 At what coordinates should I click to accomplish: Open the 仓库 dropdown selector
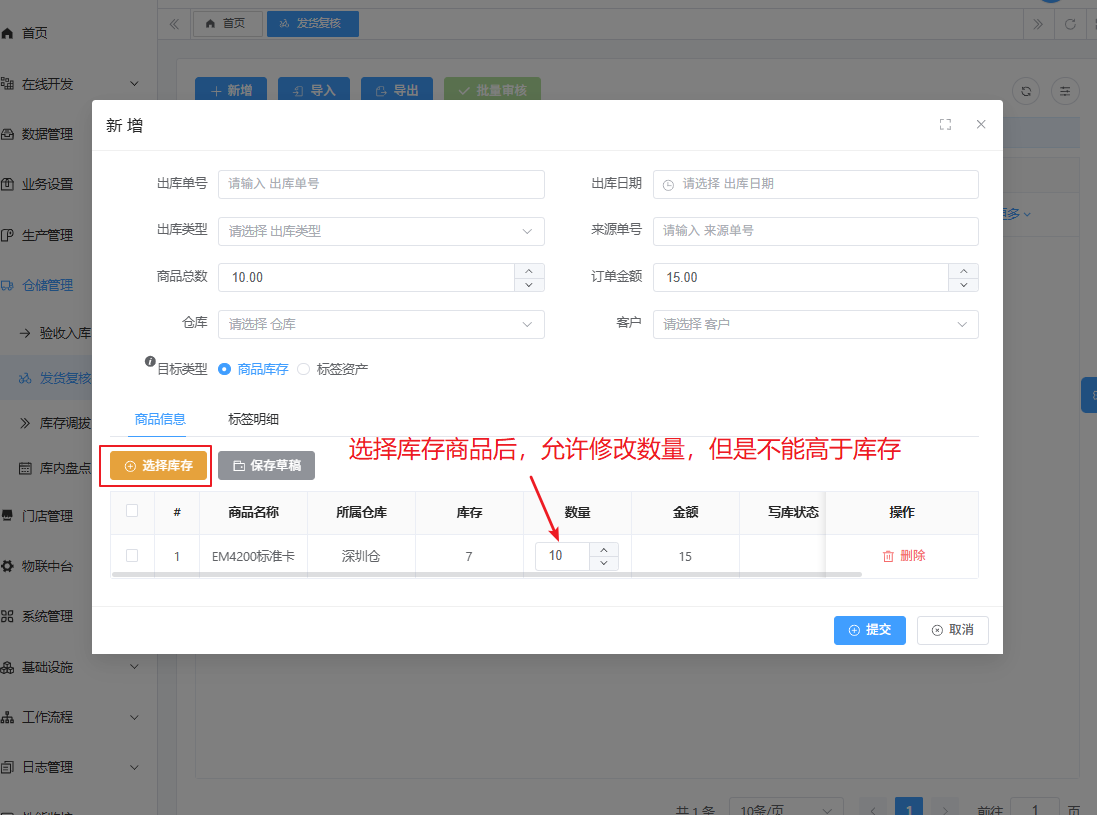tap(381, 324)
